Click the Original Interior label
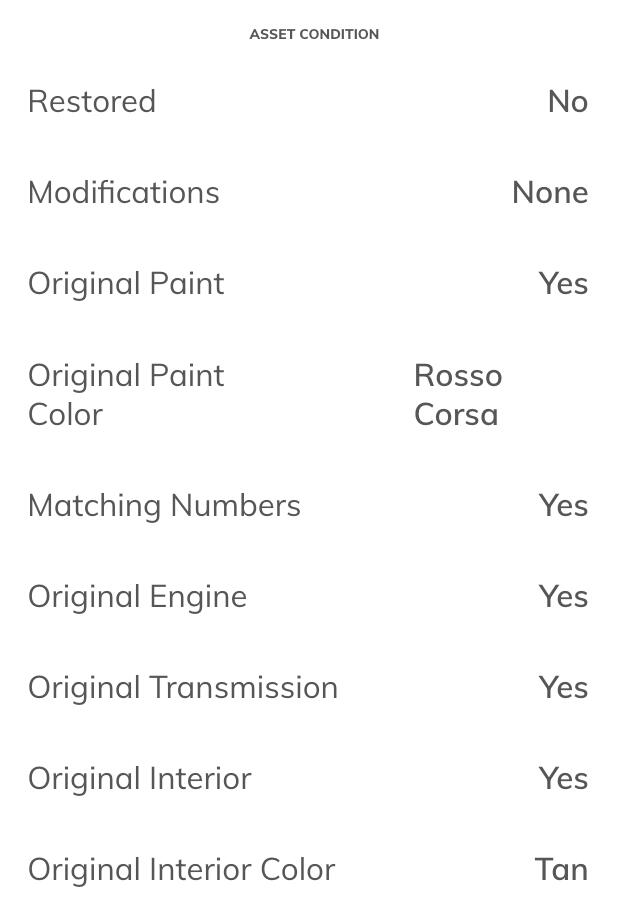The image size is (642, 905). tap(140, 778)
